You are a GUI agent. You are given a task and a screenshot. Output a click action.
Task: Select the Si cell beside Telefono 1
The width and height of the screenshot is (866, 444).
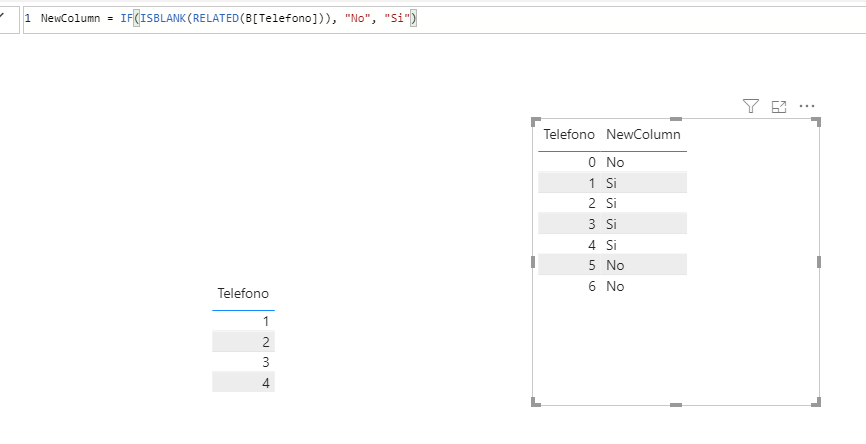611,183
